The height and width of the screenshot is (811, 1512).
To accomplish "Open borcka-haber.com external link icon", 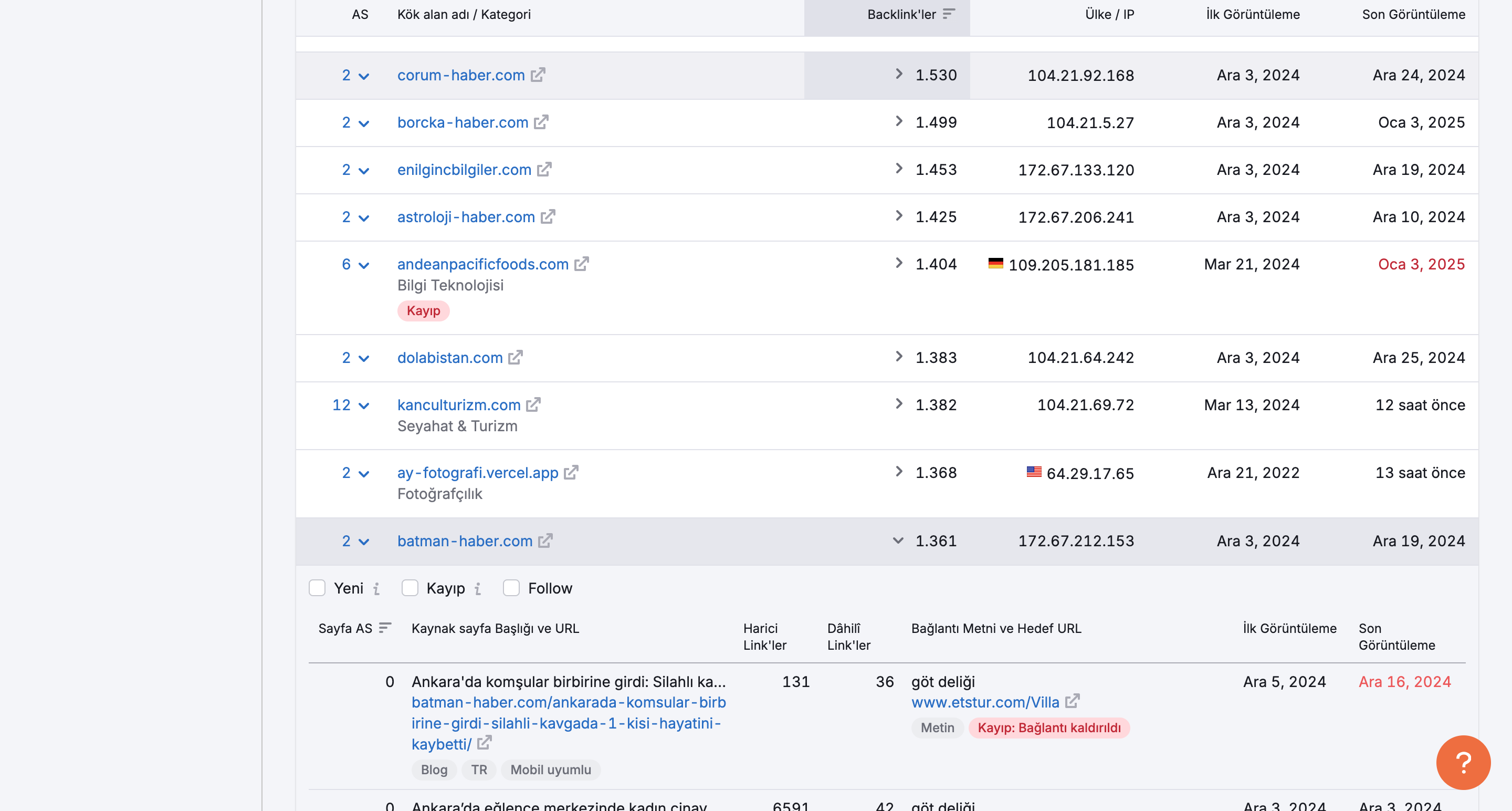I will 541,121.
